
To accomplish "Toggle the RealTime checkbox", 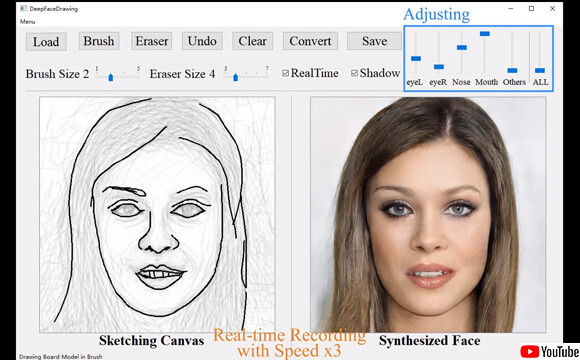I will (x=285, y=73).
